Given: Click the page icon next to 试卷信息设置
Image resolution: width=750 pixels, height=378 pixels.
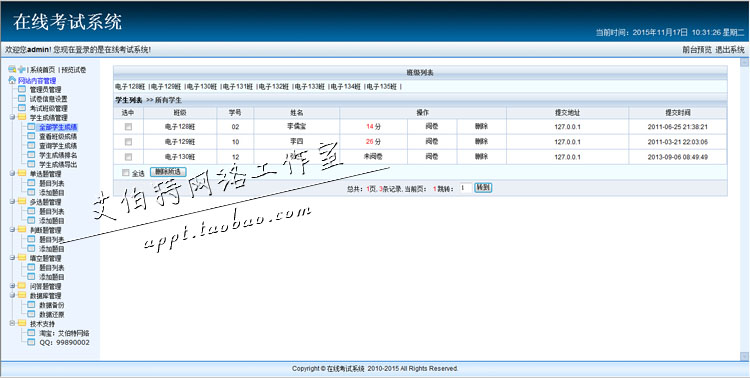Looking at the screenshot, I should pyautogui.click(x=22, y=99).
